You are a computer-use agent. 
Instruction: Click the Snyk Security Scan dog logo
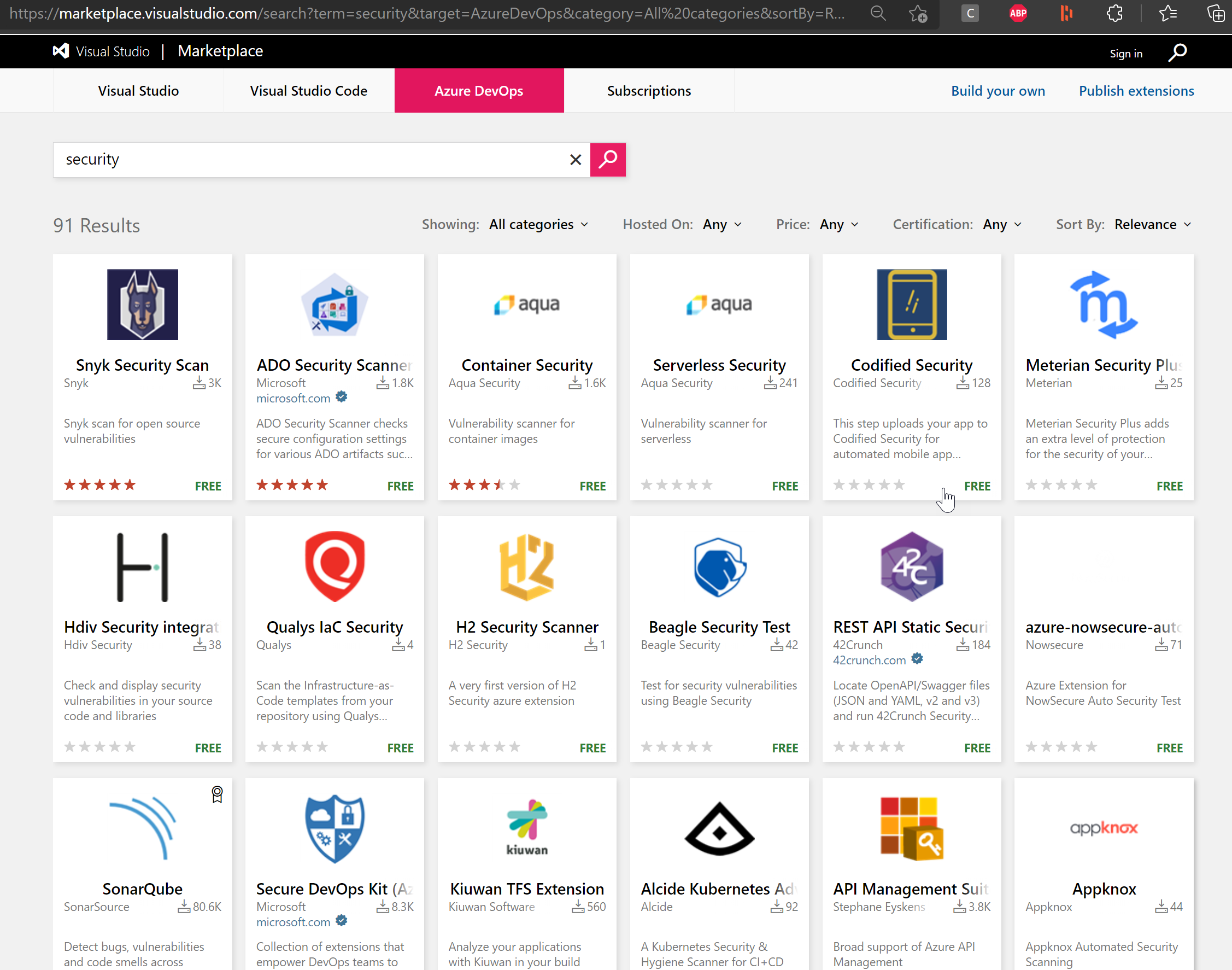coord(143,305)
